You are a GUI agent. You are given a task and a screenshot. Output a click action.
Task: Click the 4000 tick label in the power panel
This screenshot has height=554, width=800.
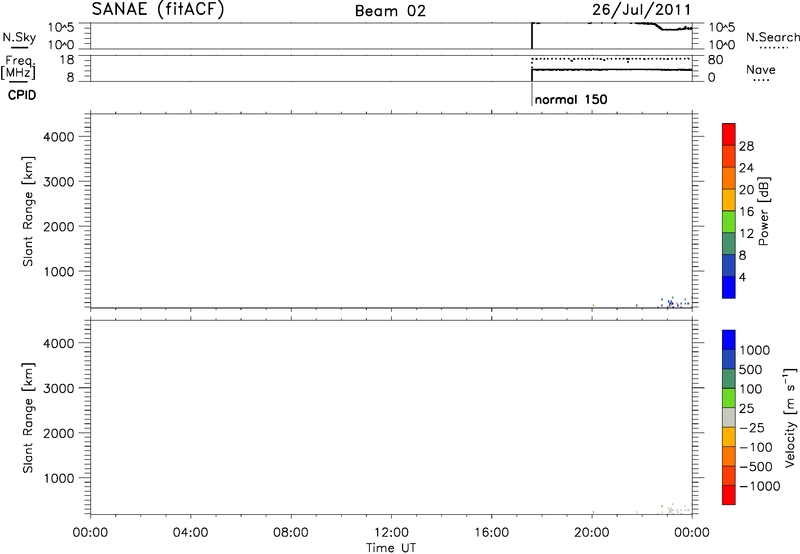pos(59,137)
